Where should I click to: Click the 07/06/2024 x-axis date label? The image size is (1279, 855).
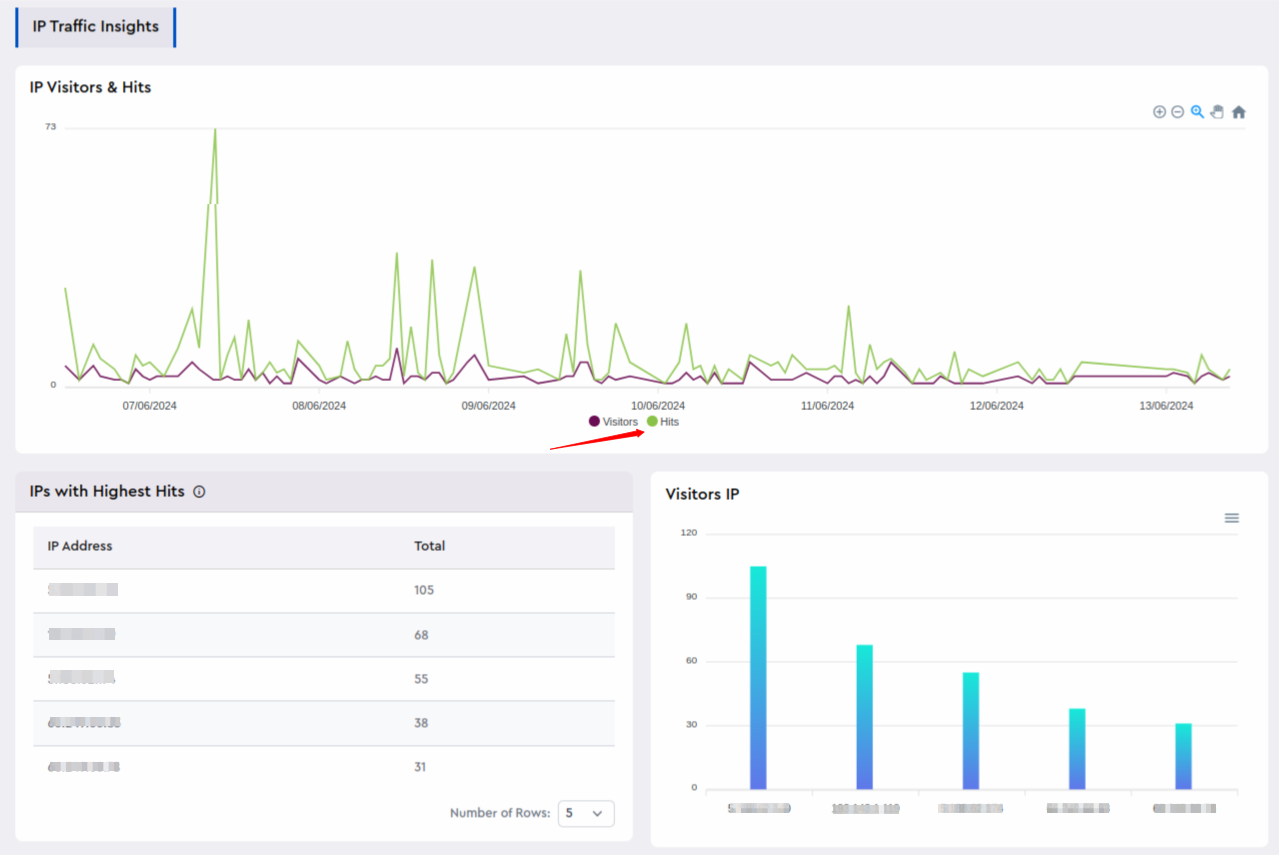pyautogui.click(x=150, y=406)
